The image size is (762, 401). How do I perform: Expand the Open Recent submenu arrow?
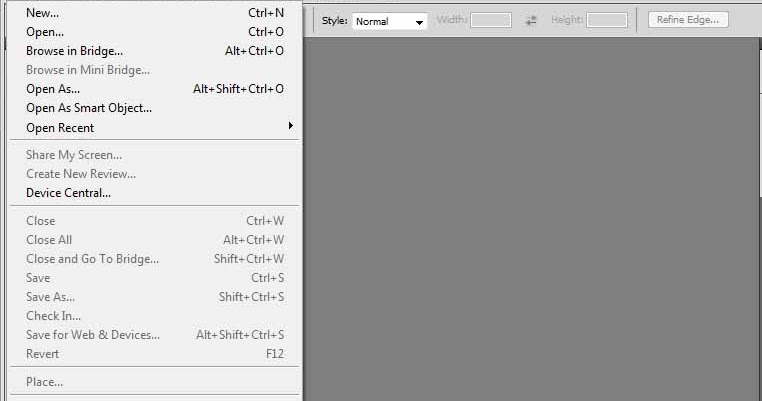point(291,126)
